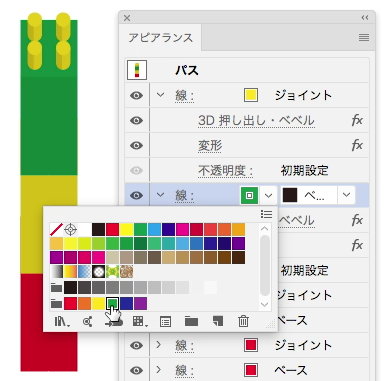The image size is (390, 381).
Task: Click the パス thumbnail at panel top
Action: (x=137, y=70)
